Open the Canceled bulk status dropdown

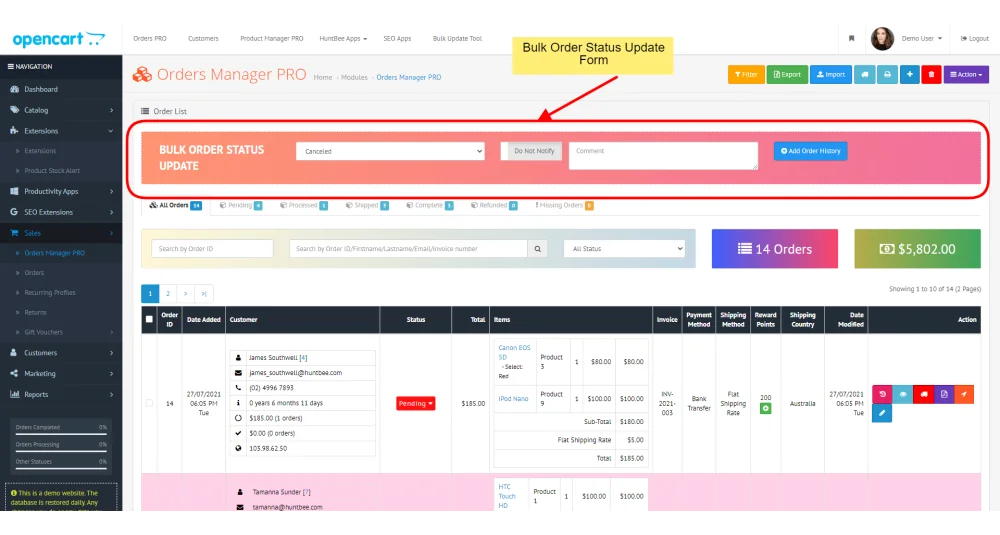click(x=390, y=151)
